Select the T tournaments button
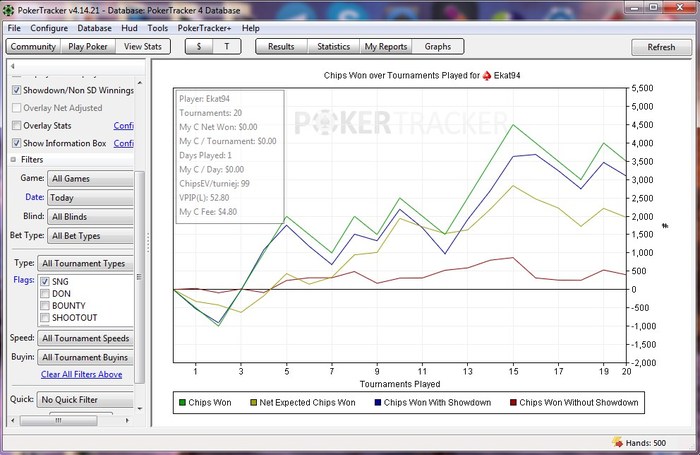This screenshot has height=455, width=700. pyautogui.click(x=227, y=46)
